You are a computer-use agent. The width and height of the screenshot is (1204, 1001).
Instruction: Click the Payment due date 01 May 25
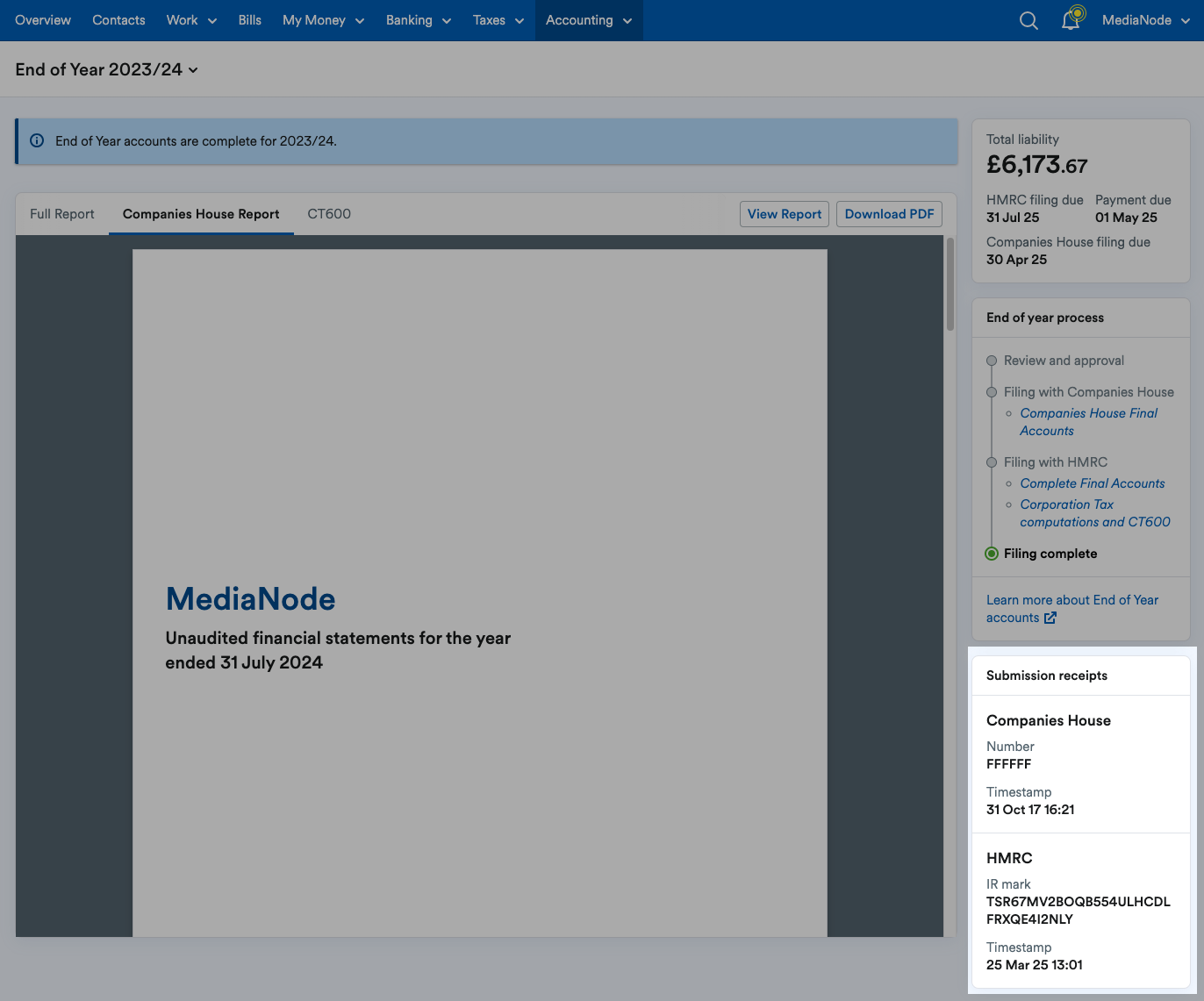(x=1126, y=218)
